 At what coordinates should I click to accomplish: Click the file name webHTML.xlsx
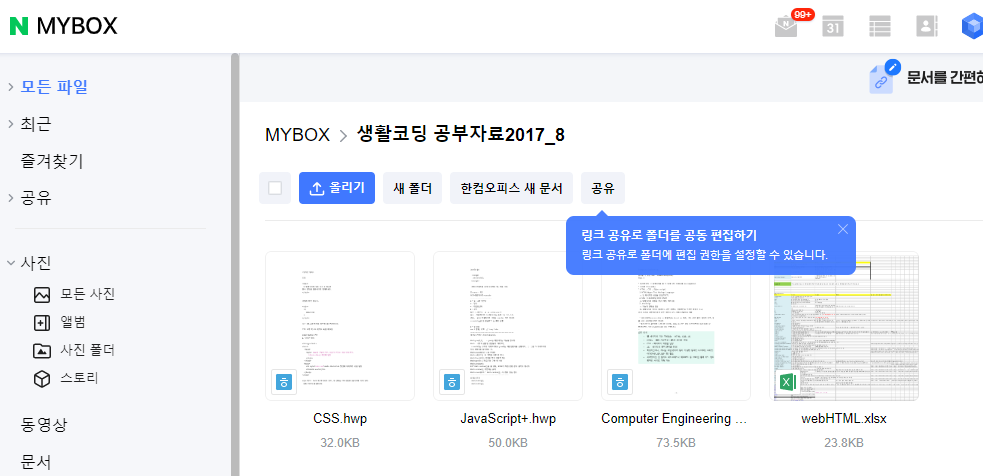(x=844, y=419)
